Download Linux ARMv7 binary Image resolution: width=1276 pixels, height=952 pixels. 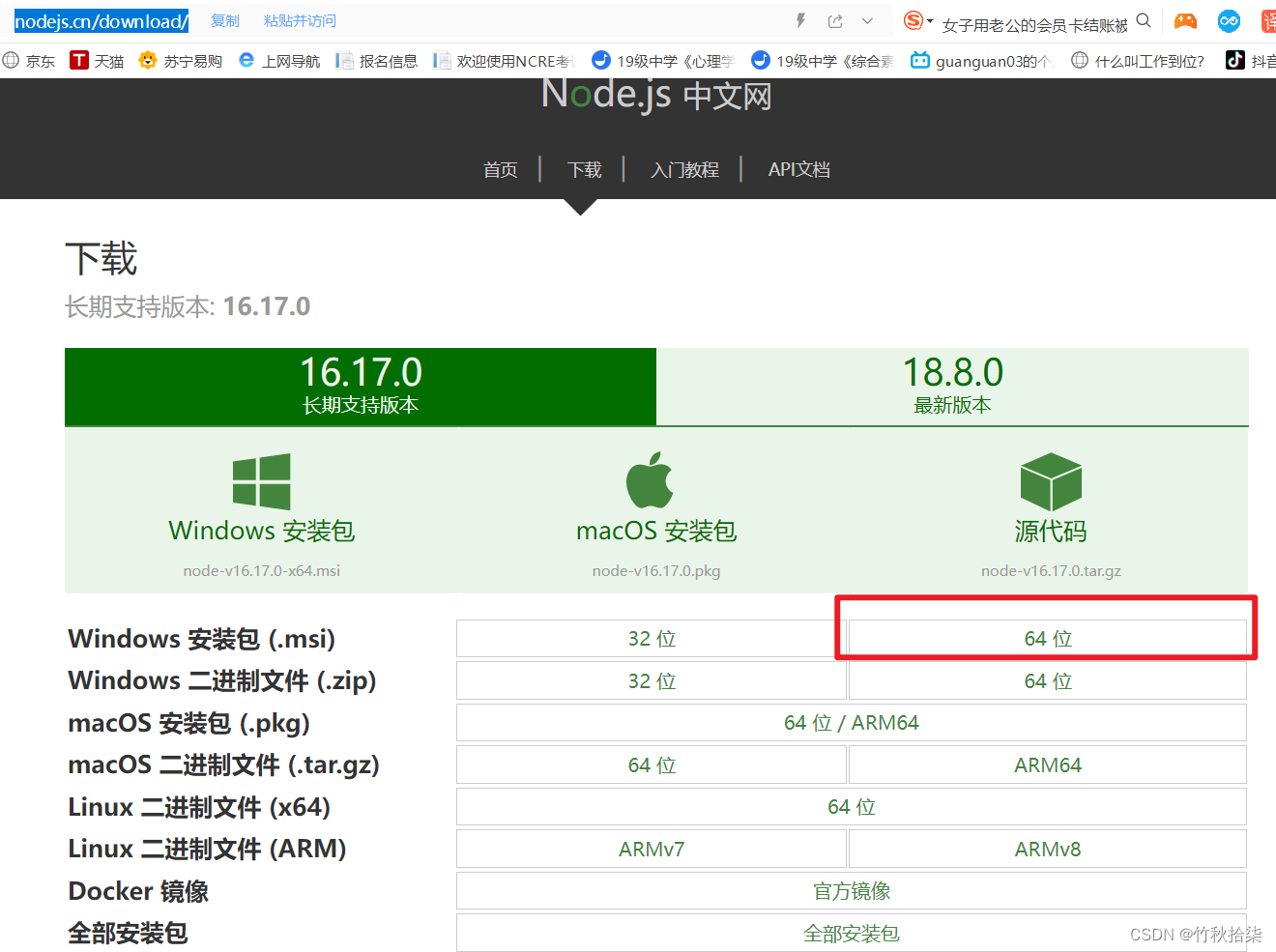652,850
